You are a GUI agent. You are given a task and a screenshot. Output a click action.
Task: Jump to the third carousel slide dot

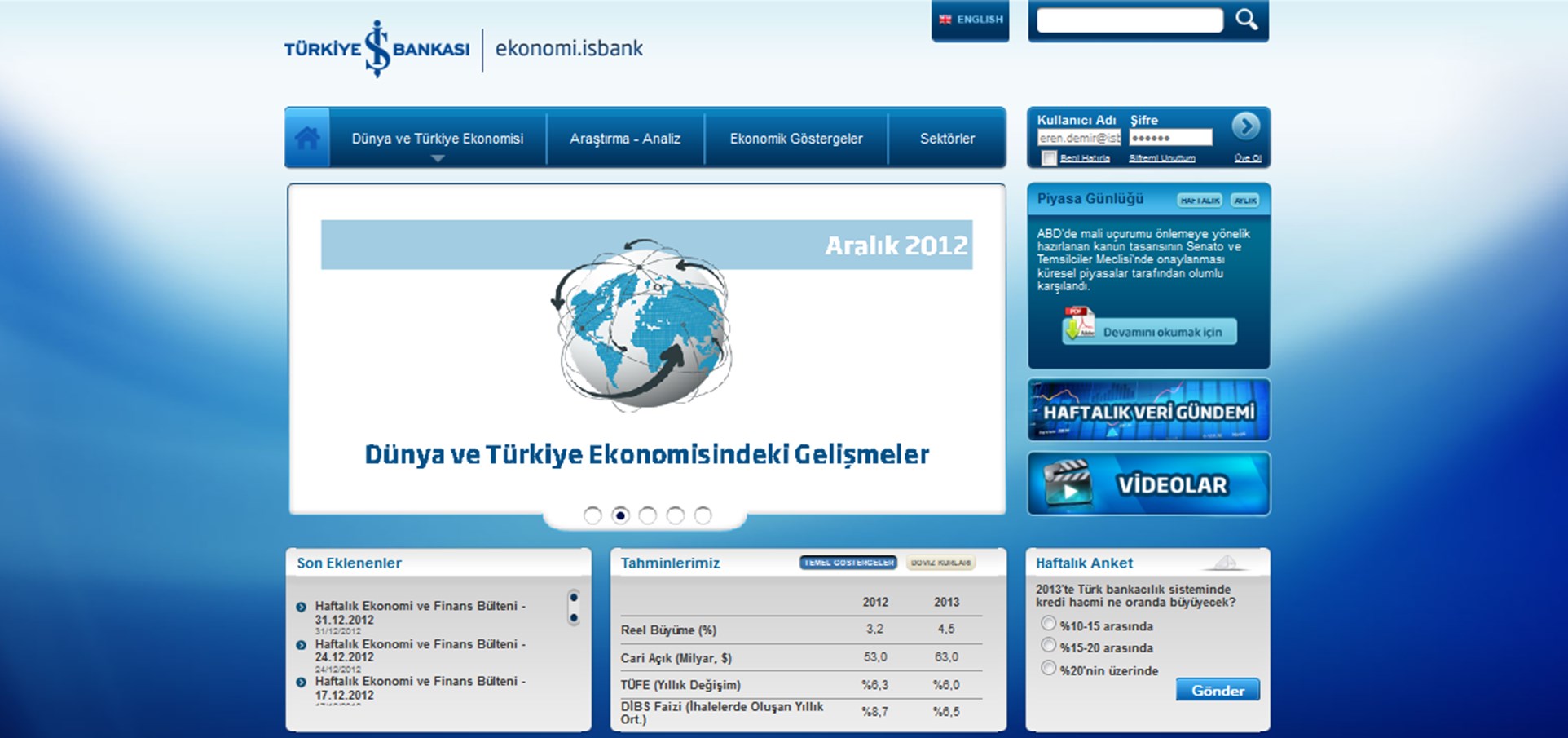(648, 515)
